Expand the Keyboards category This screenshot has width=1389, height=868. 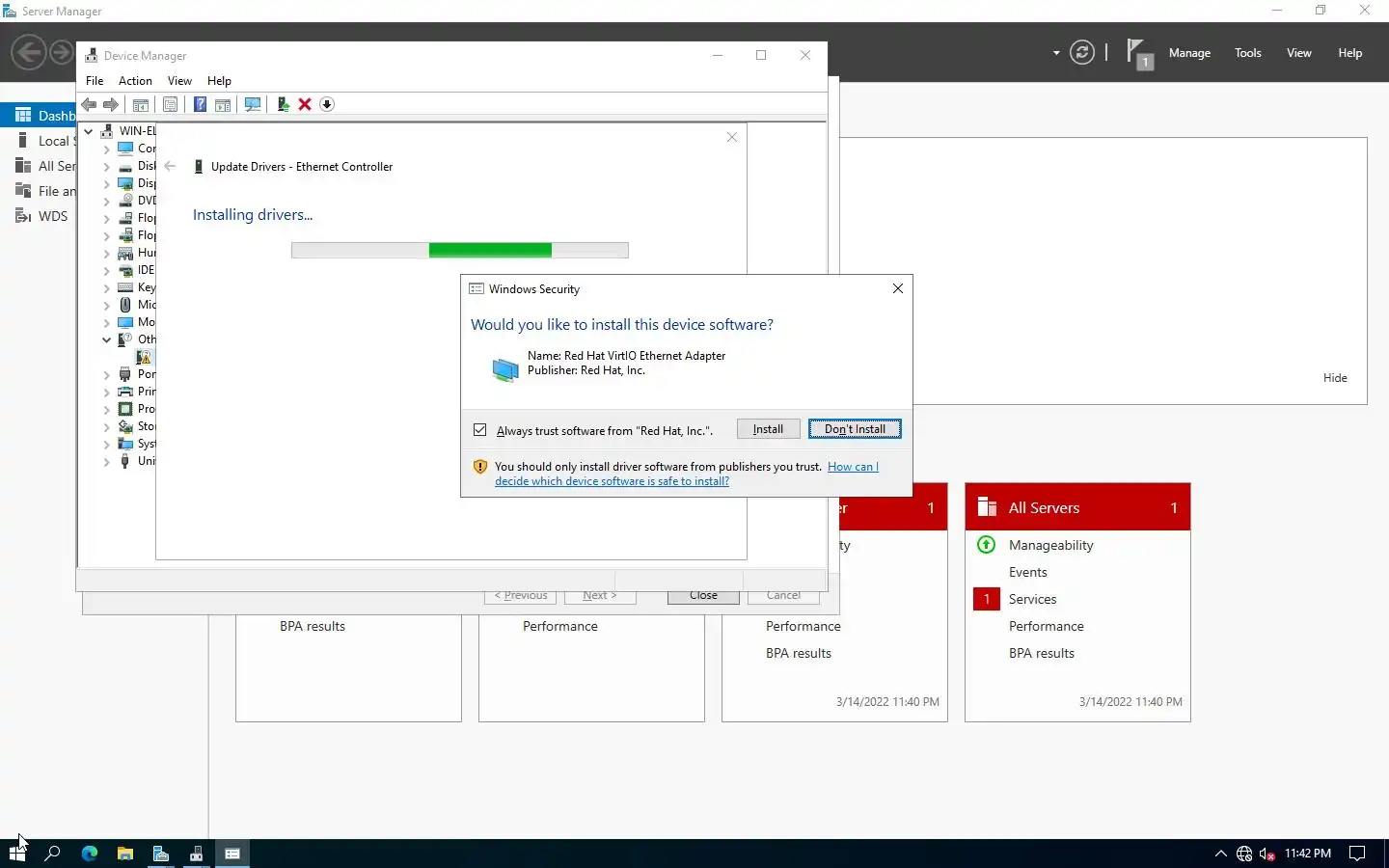[107, 288]
